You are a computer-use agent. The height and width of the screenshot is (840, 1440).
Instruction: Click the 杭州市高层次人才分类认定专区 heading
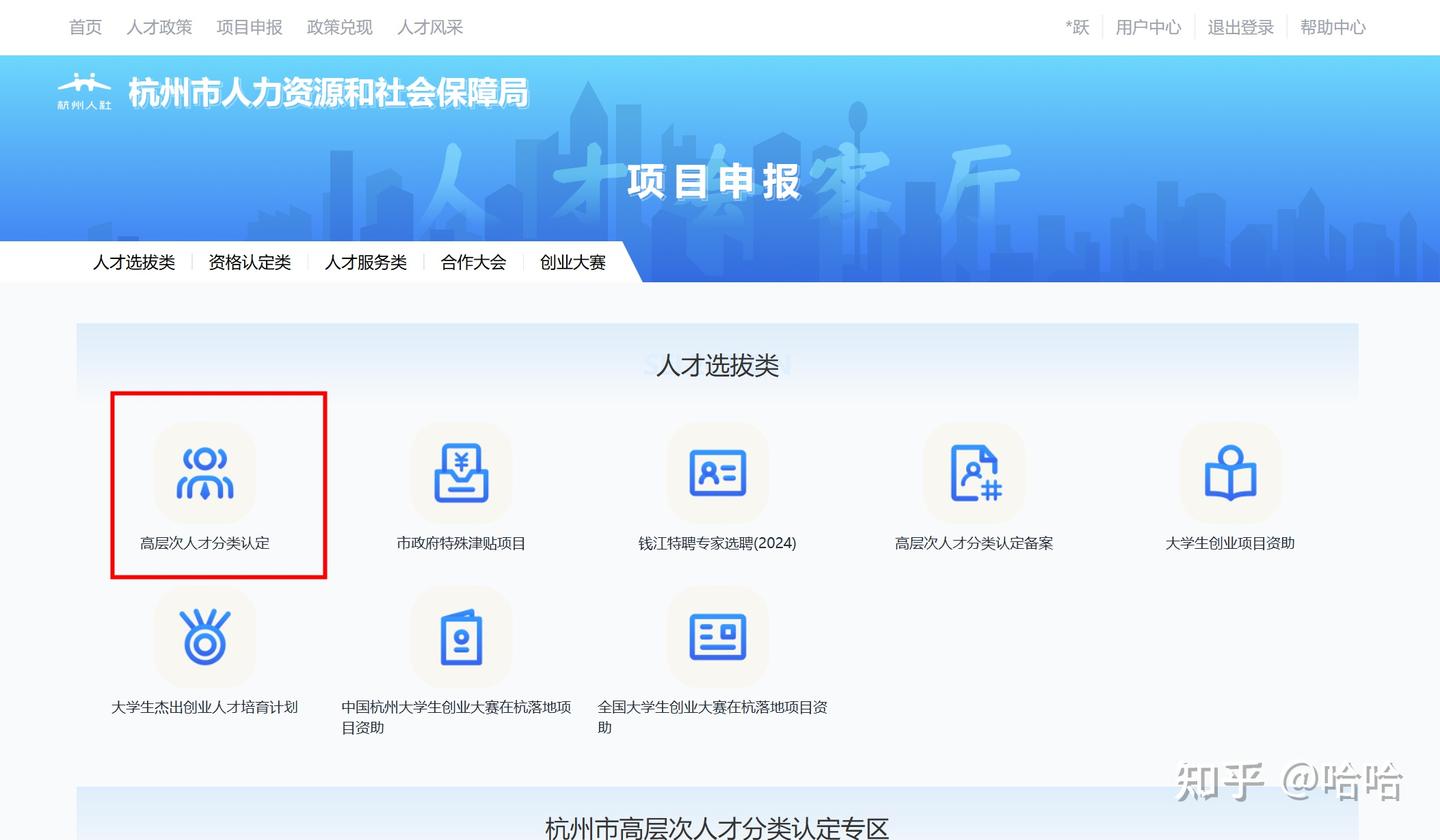717,828
